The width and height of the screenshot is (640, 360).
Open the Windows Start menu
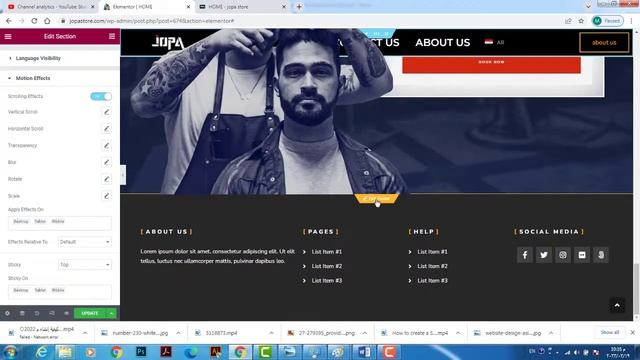pyautogui.click(x=11, y=352)
